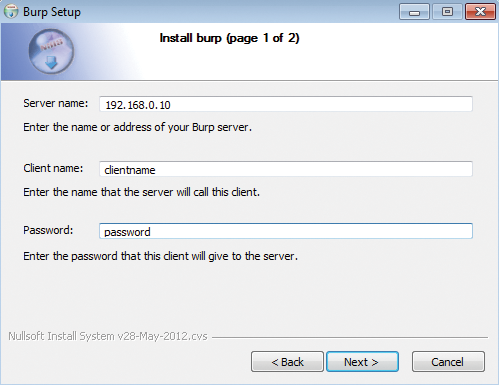
Task: Focus the Client name input field
Action: point(286,169)
